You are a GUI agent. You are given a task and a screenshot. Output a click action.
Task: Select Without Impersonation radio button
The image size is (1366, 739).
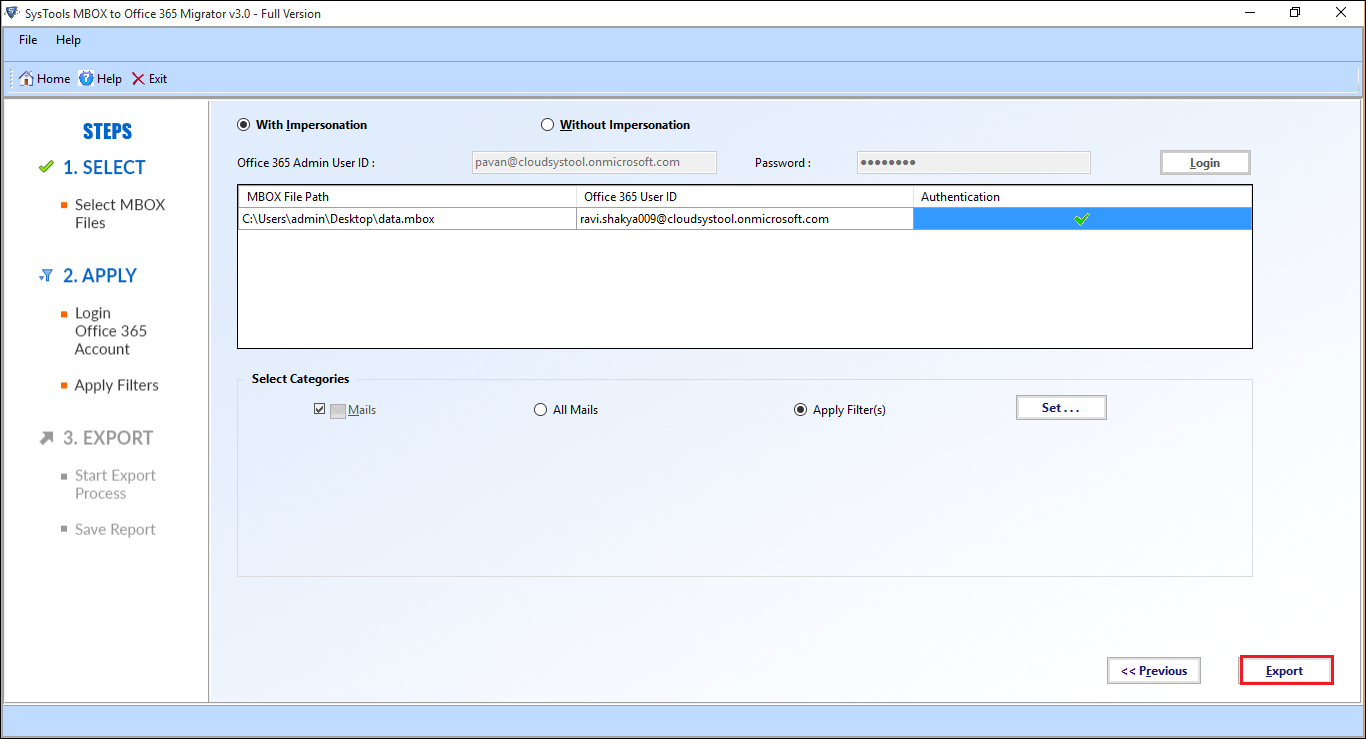coord(547,125)
